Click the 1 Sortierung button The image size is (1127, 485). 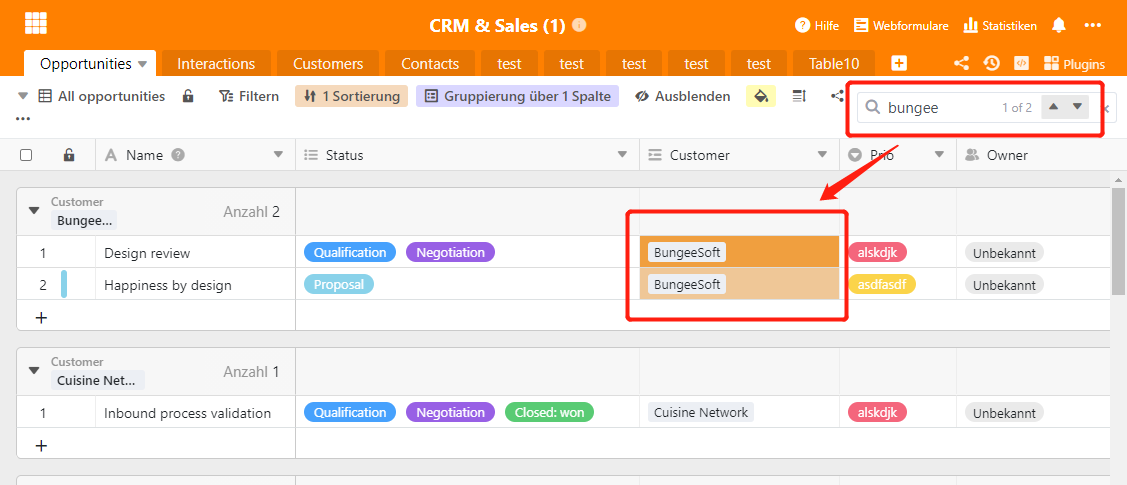click(352, 96)
